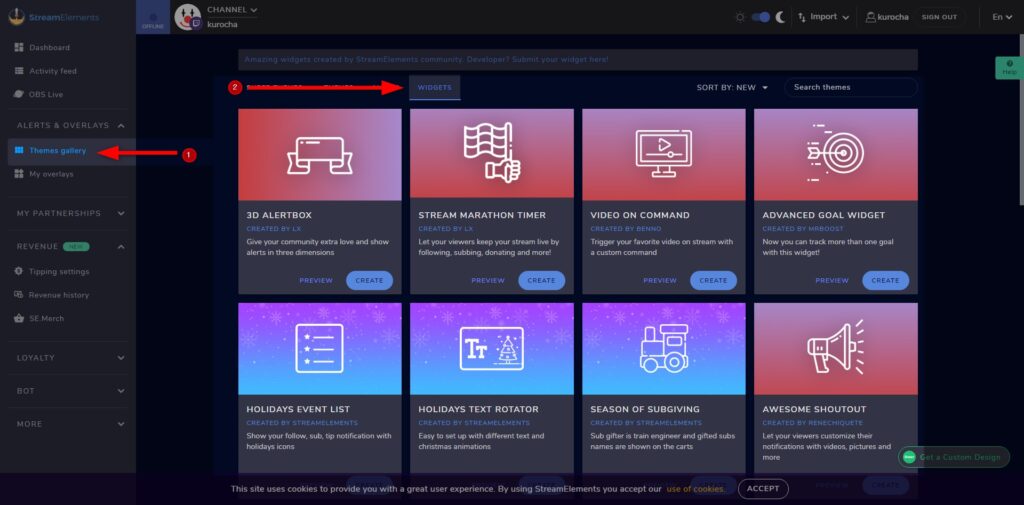Click the HOLIDAYS TEXT ROTATOR title
This screenshot has width=1024, height=505.
pos(479,410)
